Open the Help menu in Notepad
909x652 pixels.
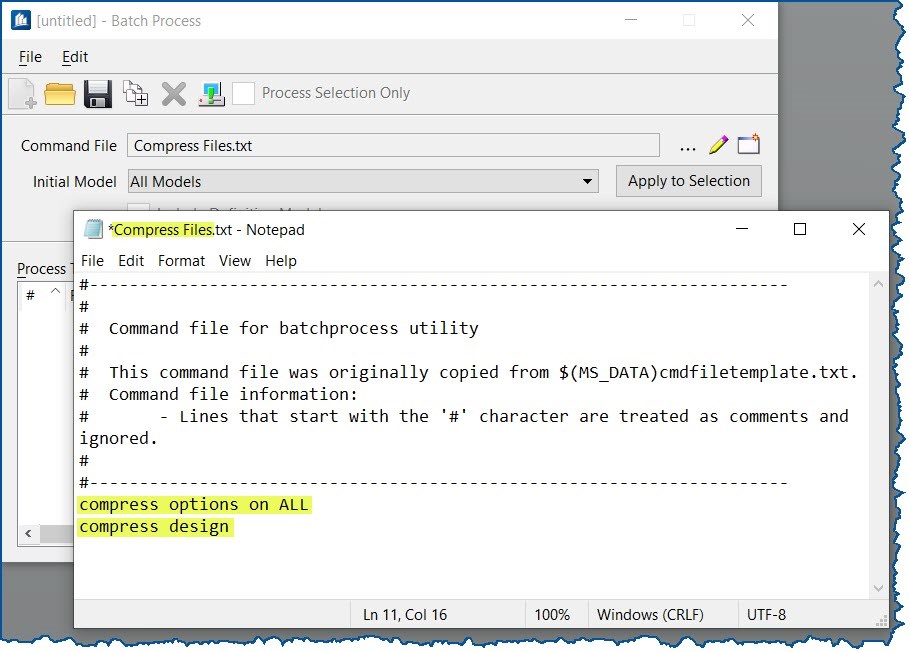281,261
